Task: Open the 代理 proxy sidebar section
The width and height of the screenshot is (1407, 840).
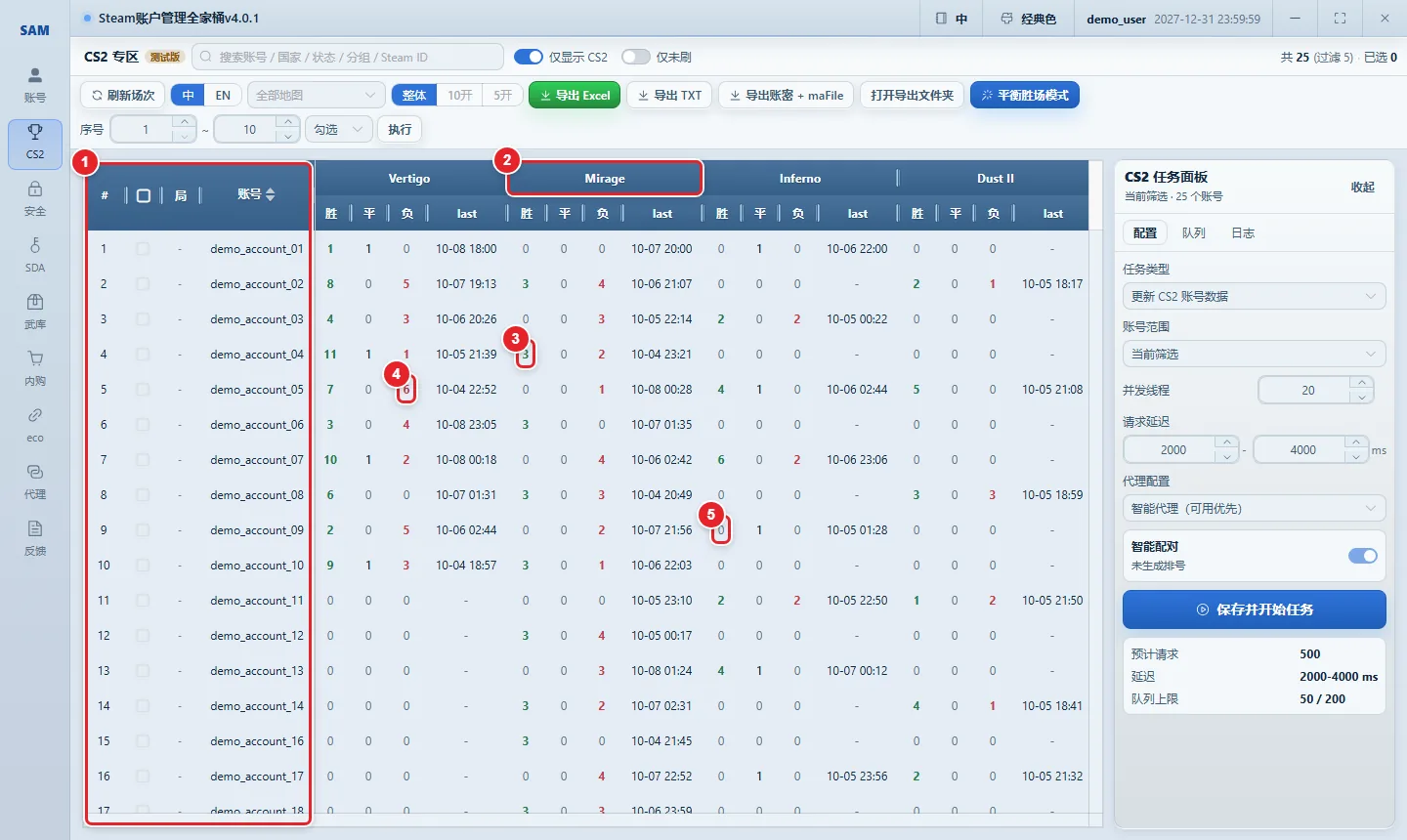Action: (x=35, y=483)
